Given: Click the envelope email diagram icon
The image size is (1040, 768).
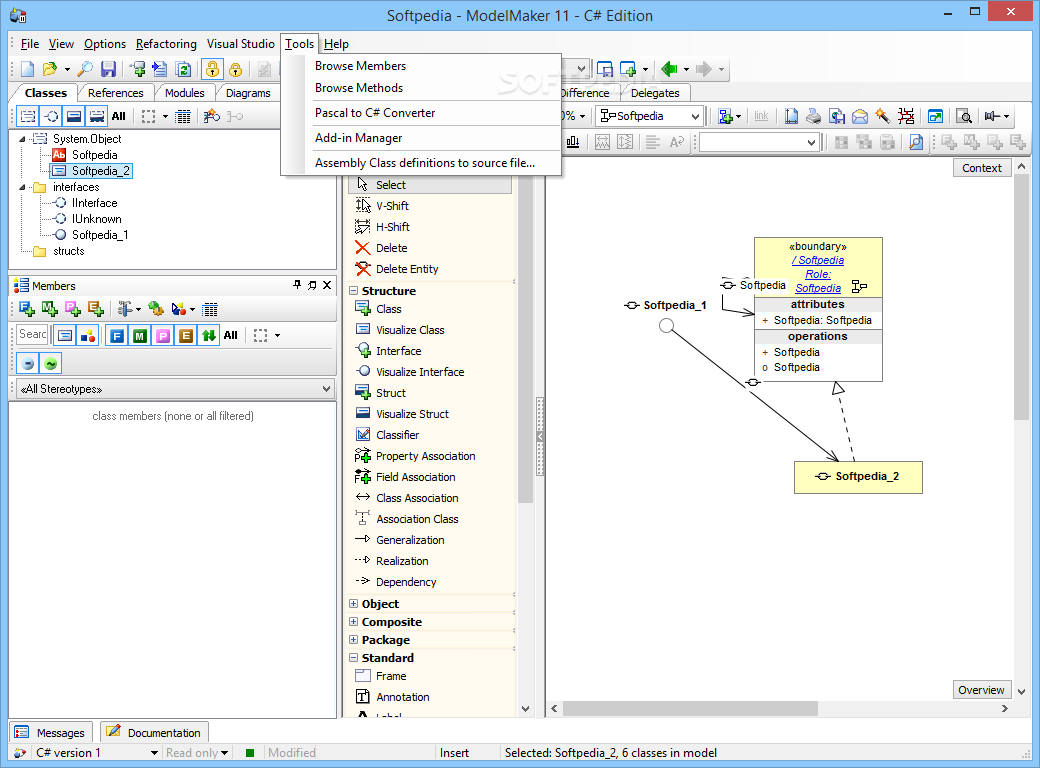Looking at the screenshot, I should click(860, 117).
